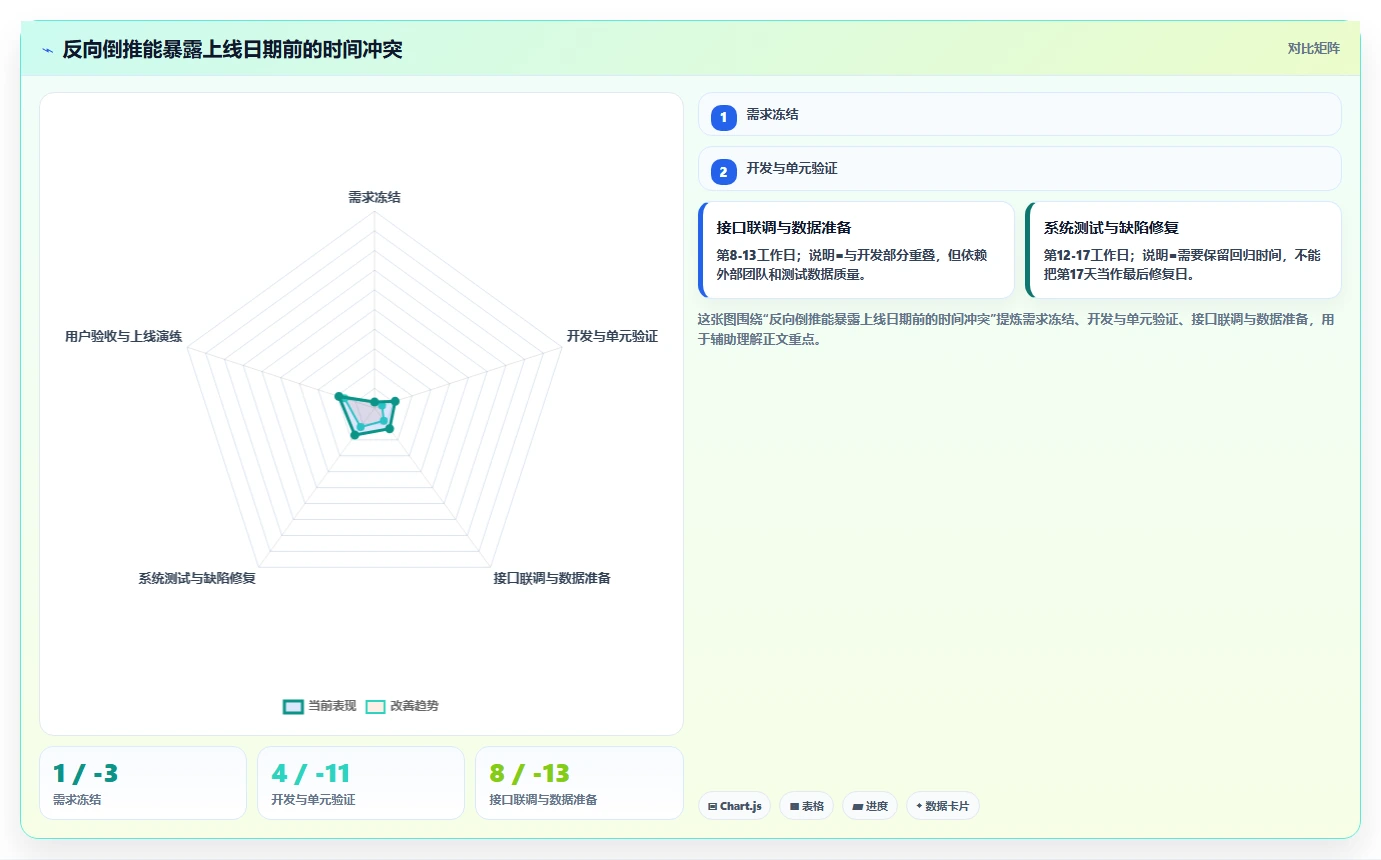Click the text 第12-17工作日 in the card
The height and width of the screenshot is (860, 1381).
pyautogui.click(x=1087, y=256)
